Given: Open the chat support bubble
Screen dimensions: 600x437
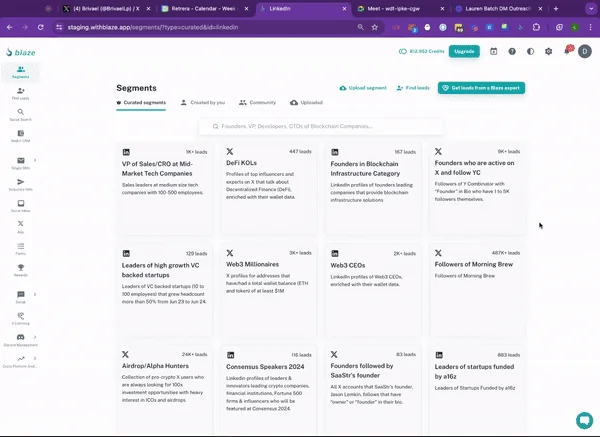Looking at the screenshot, I should (x=584, y=420).
